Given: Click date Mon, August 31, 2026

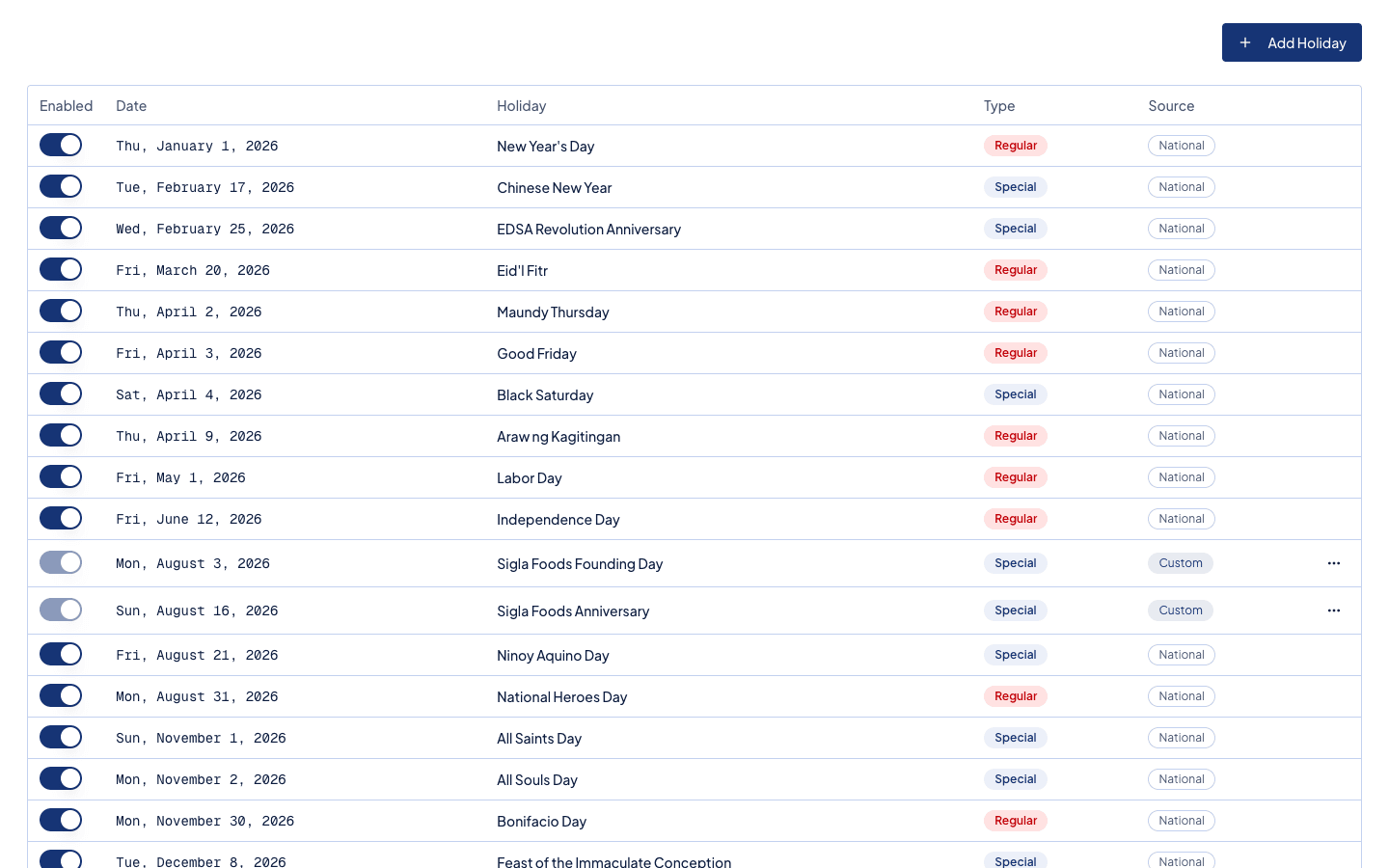Looking at the screenshot, I should [197, 697].
